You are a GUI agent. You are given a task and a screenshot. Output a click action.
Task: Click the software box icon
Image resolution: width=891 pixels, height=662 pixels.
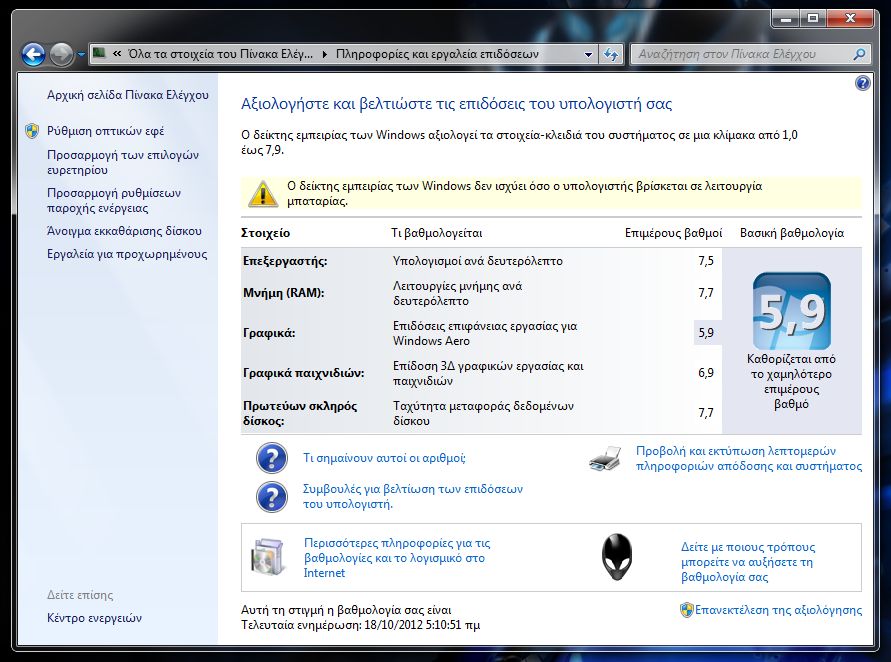(x=268, y=556)
